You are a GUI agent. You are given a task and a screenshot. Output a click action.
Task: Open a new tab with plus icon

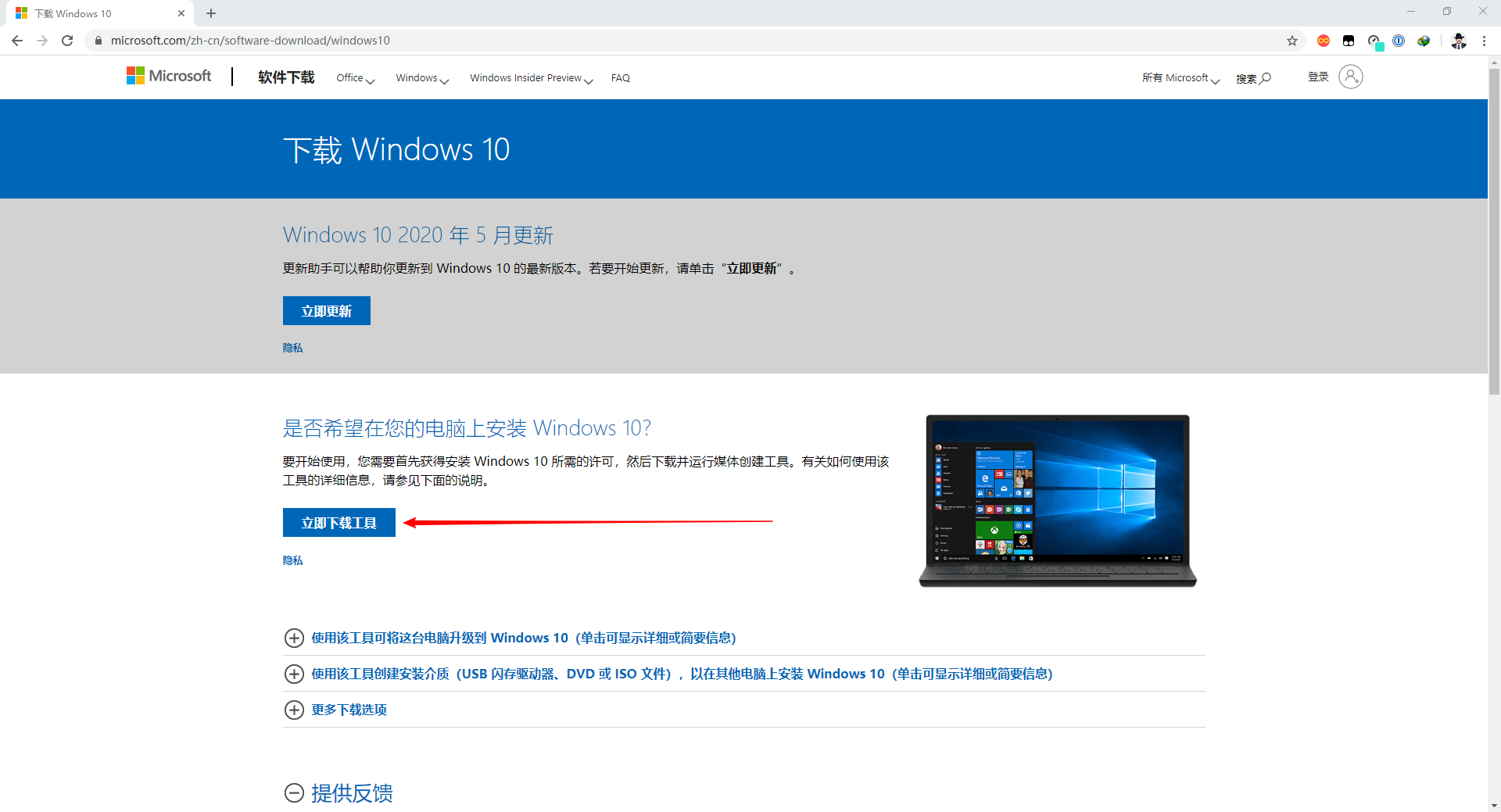pos(211,13)
